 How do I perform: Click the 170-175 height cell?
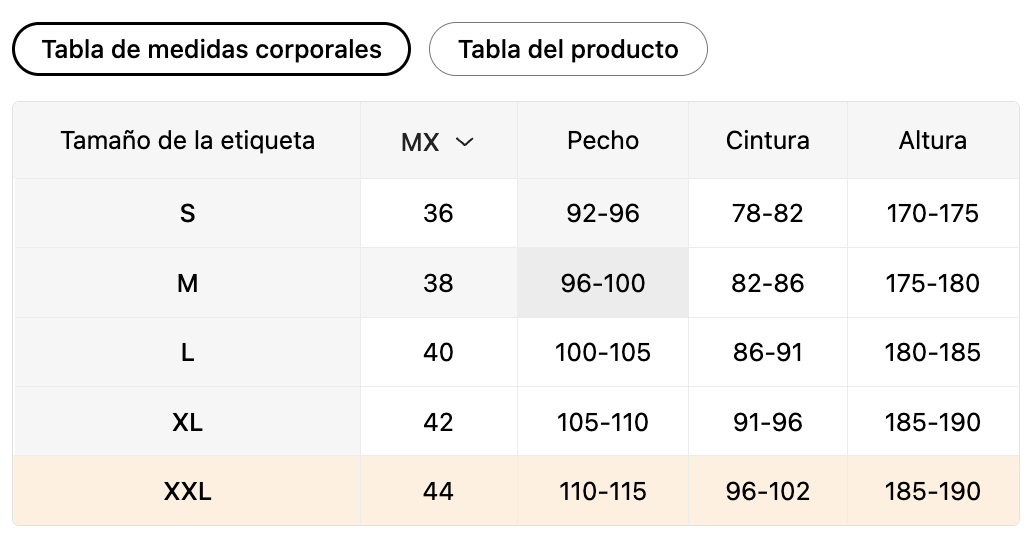tap(933, 214)
